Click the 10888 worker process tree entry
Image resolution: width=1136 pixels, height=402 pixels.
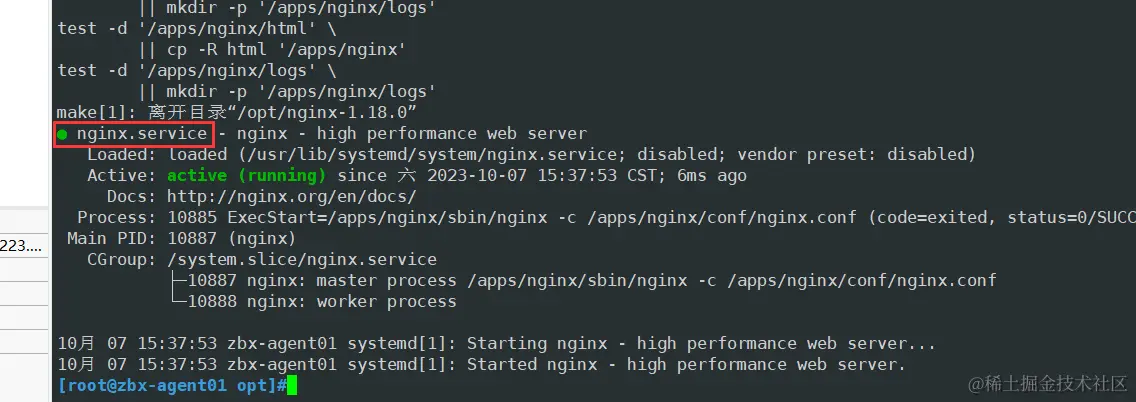321,302
